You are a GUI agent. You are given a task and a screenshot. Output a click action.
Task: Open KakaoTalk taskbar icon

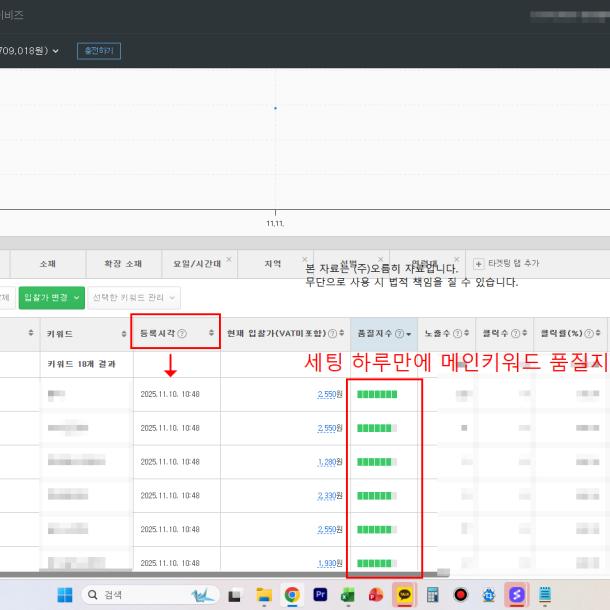click(404, 595)
